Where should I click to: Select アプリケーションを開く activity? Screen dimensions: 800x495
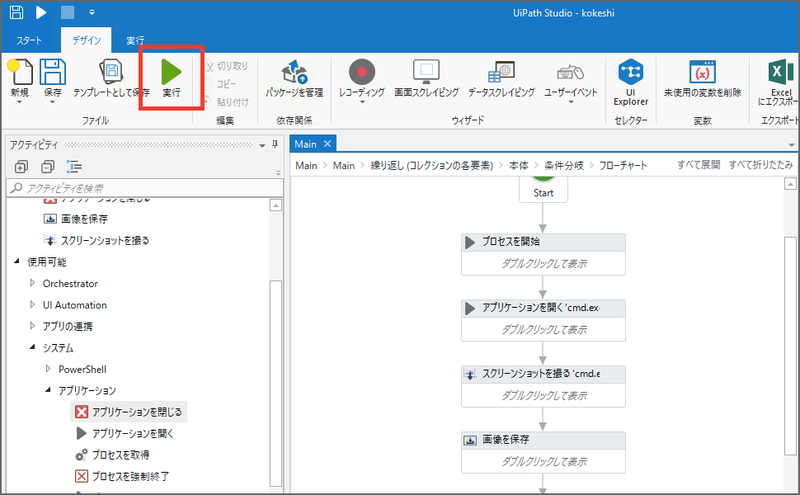pos(125,433)
